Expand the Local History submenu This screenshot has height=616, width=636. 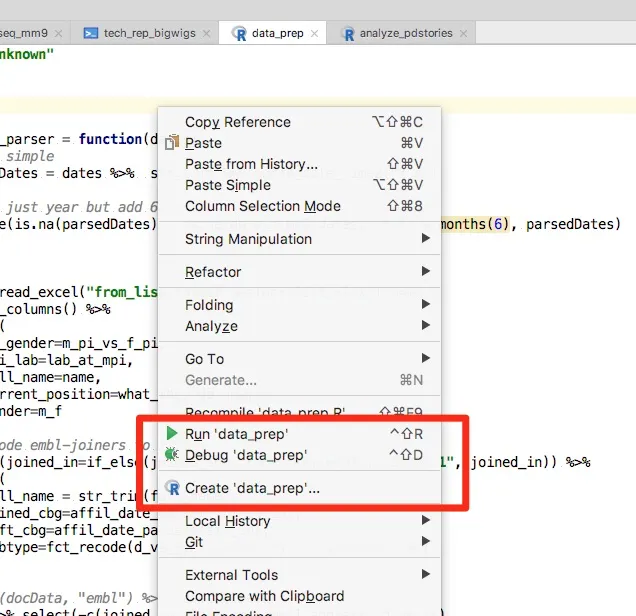299,521
